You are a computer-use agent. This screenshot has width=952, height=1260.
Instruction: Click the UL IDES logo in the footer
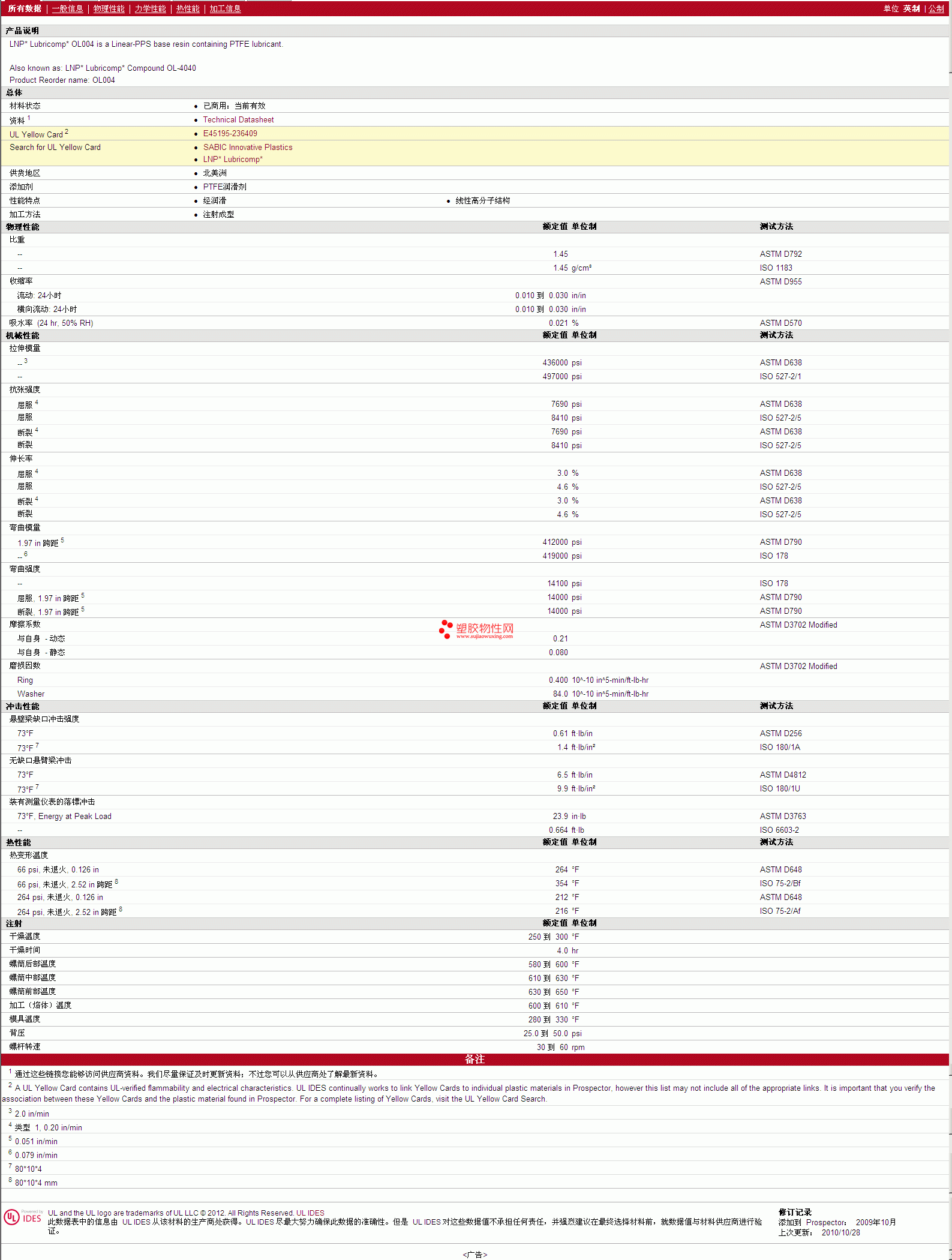click(23, 1216)
